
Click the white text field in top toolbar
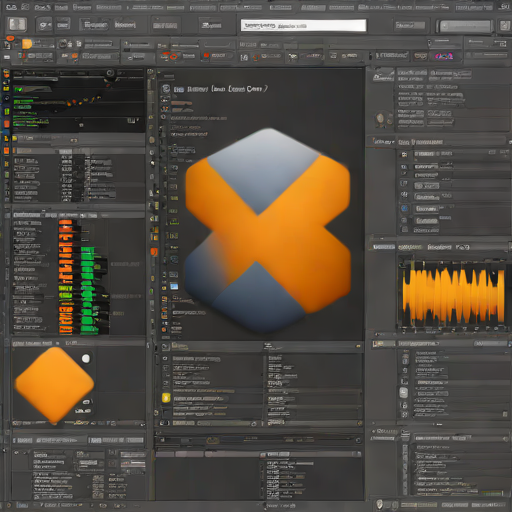click(x=303, y=25)
